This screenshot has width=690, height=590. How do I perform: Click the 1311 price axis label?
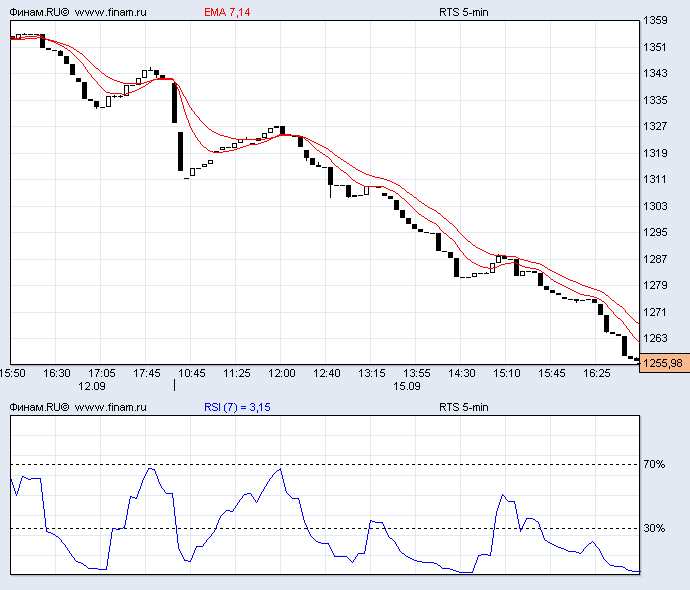point(655,179)
